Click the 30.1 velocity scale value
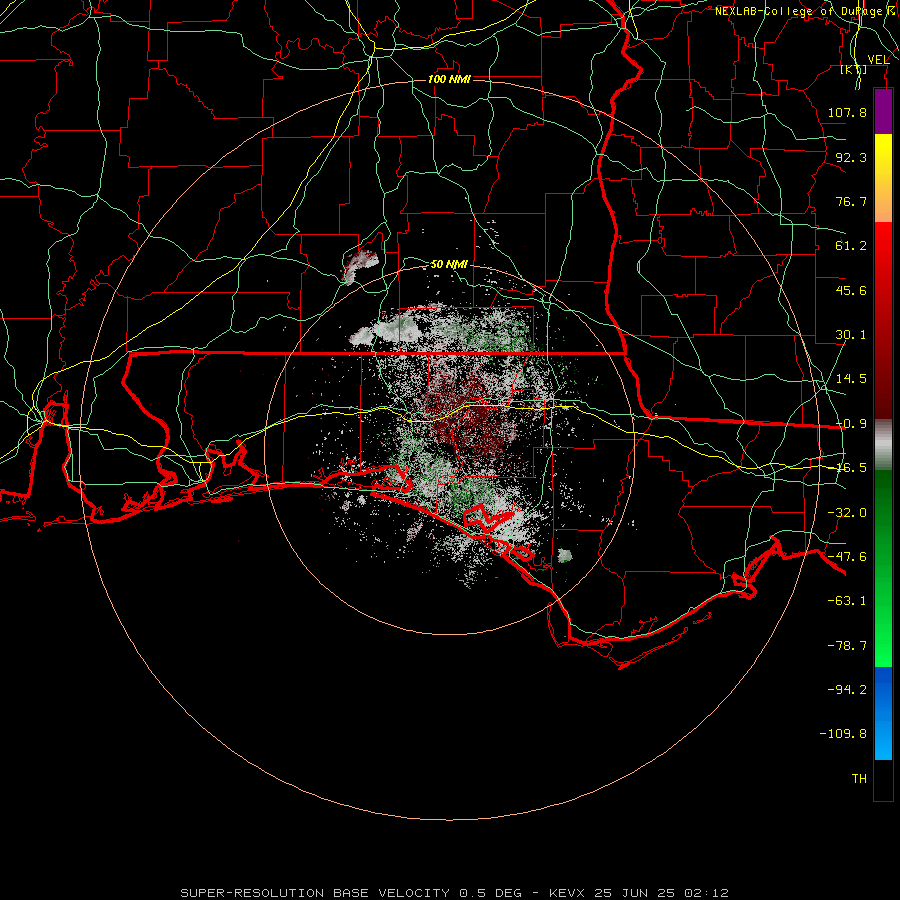 [x=851, y=335]
